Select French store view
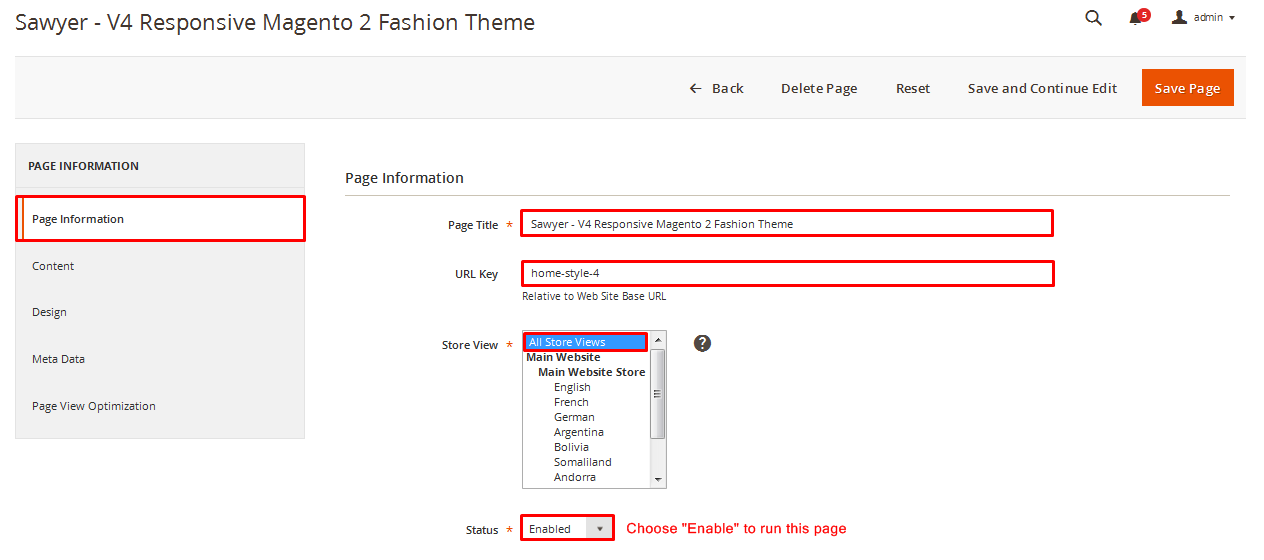1264x560 pixels. [586, 402]
